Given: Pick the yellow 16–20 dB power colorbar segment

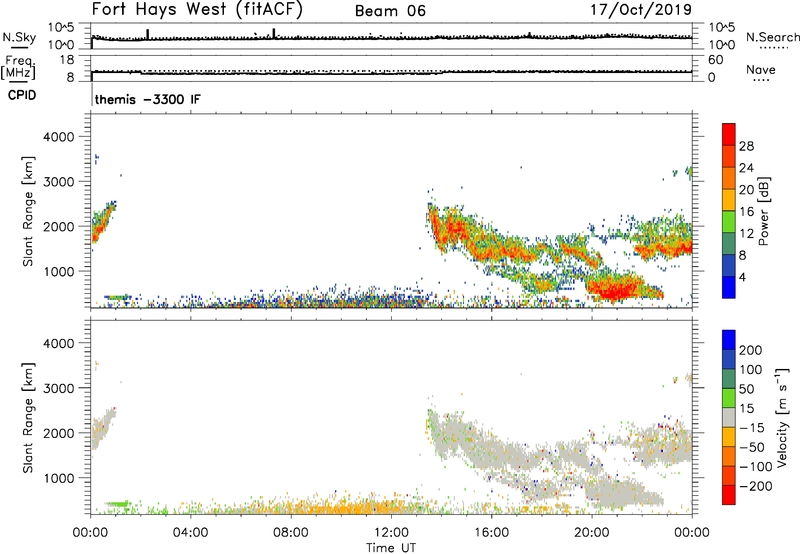Looking at the screenshot, I should [x=729, y=200].
